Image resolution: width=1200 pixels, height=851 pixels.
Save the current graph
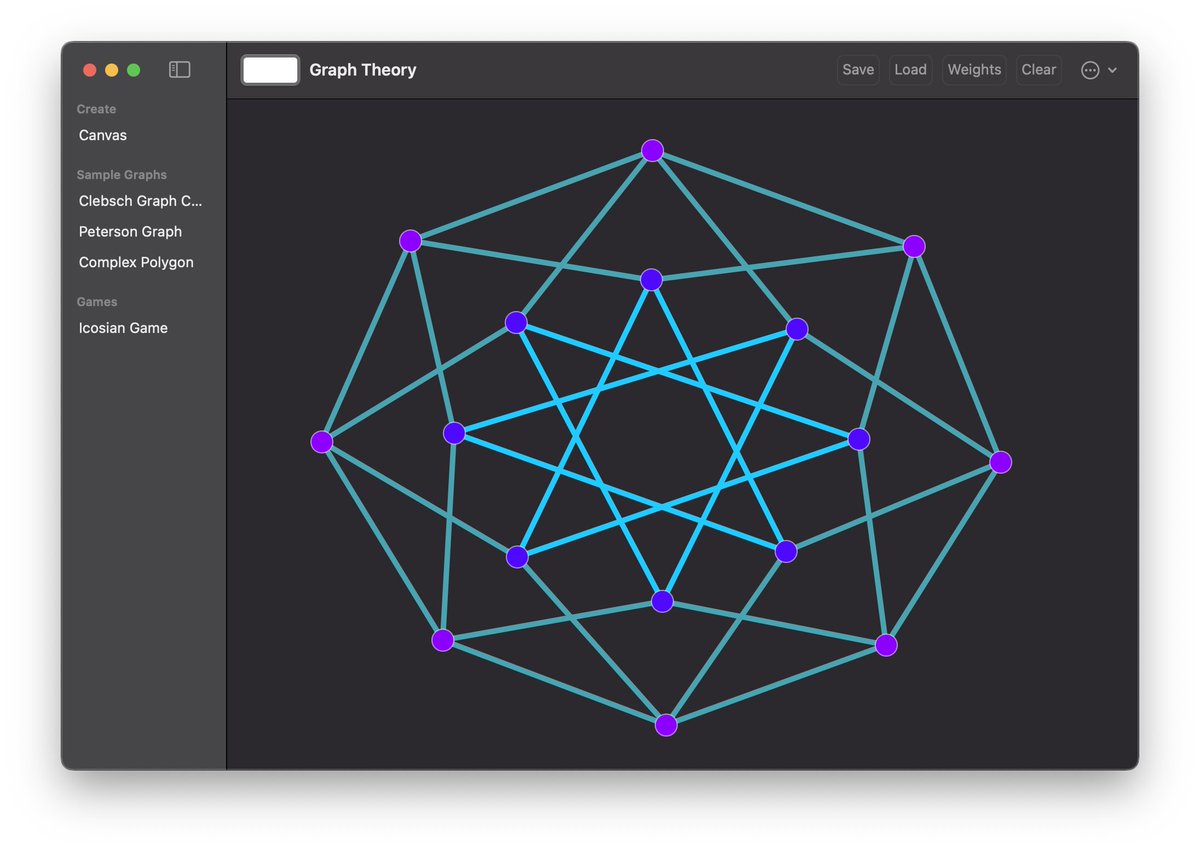point(858,69)
